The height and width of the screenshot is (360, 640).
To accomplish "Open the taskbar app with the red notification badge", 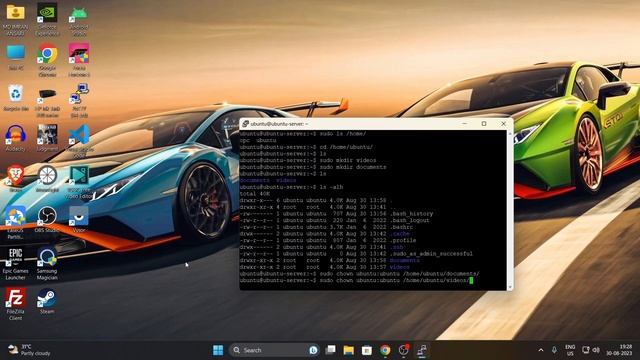I will point(404,350).
